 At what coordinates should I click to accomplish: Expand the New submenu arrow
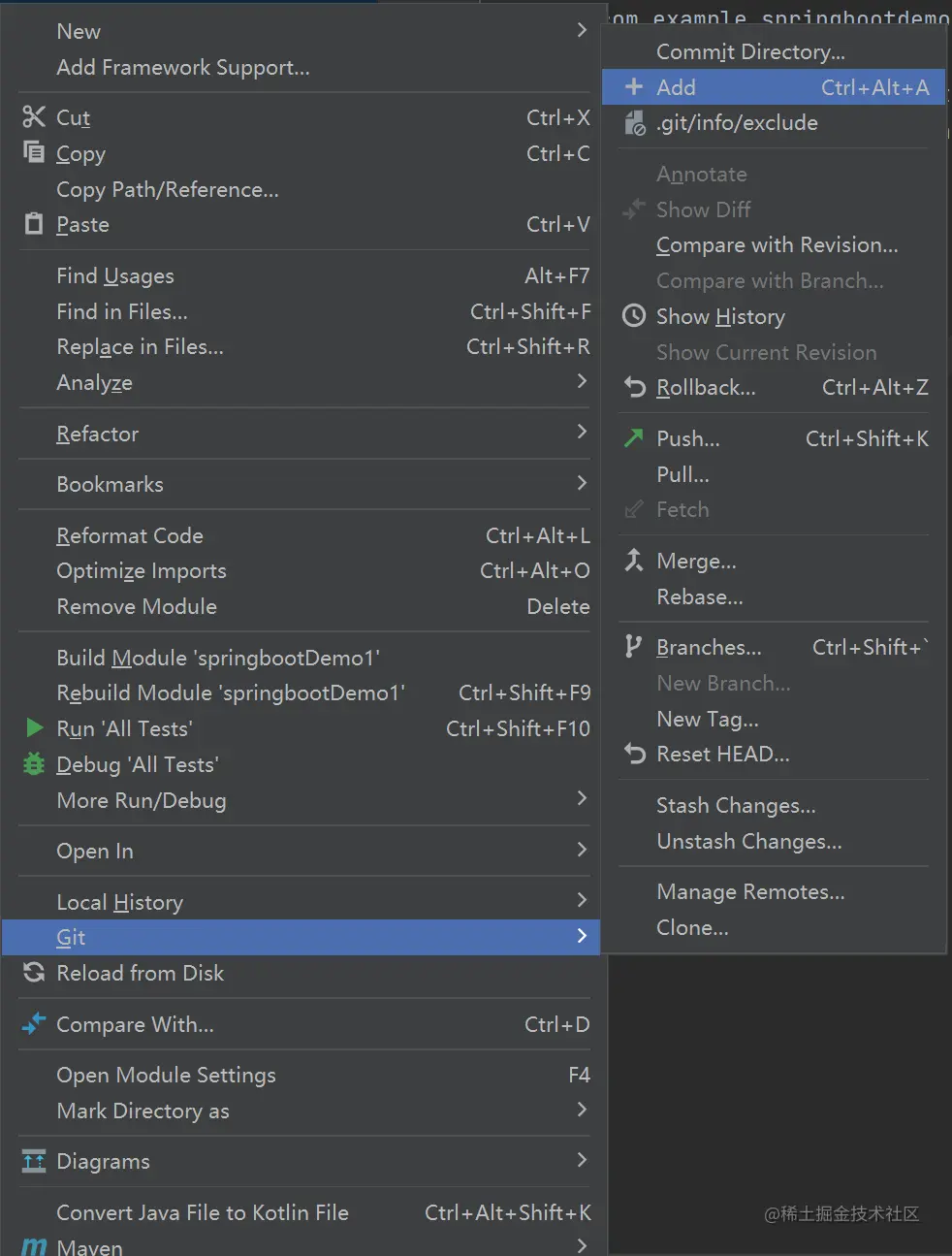click(x=582, y=30)
